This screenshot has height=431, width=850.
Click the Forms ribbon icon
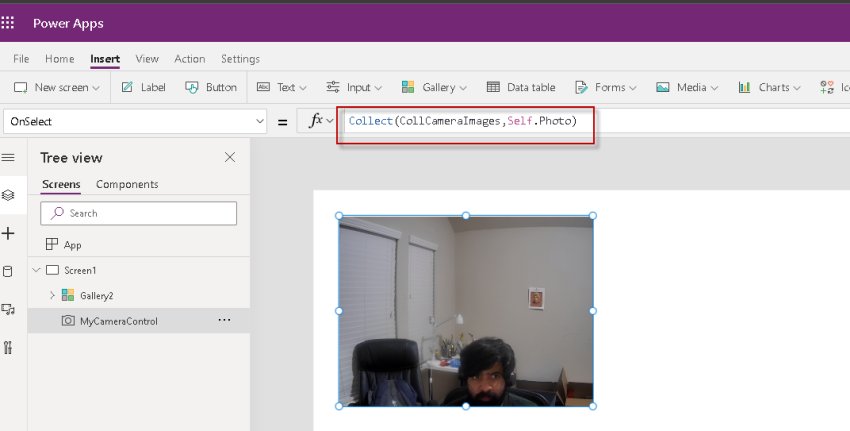(581, 87)
